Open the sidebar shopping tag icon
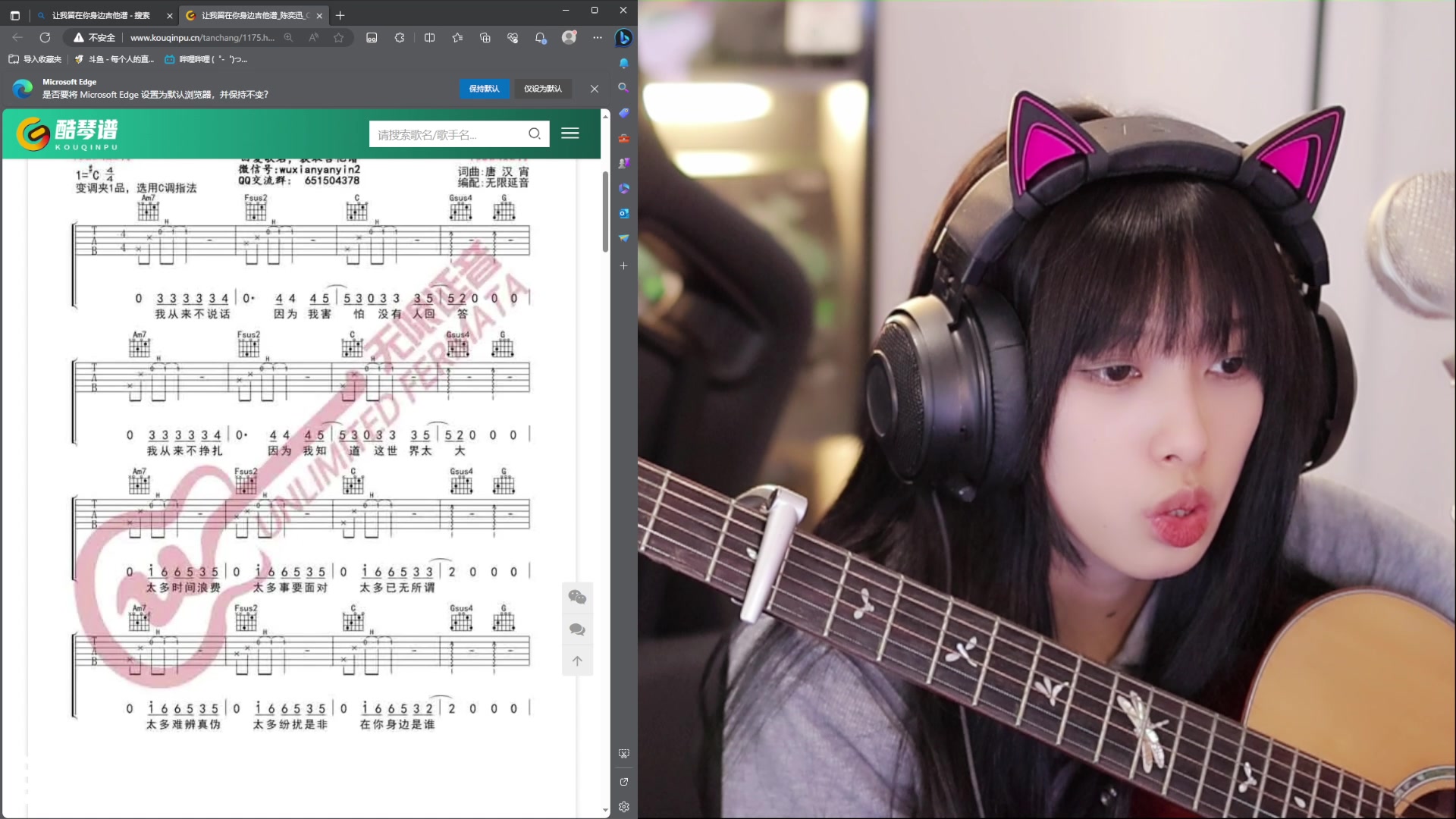The image size is (1456, 819). click(x=623, y=113)
